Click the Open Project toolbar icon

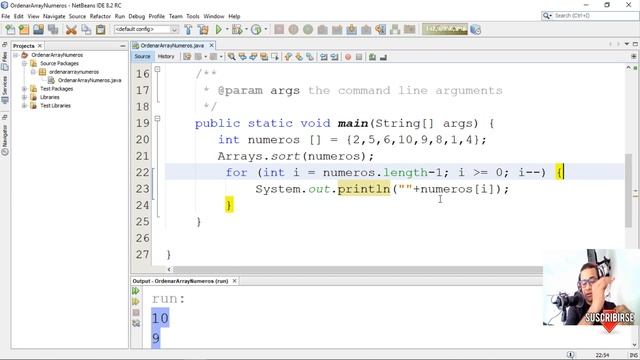tap(38, 29)
